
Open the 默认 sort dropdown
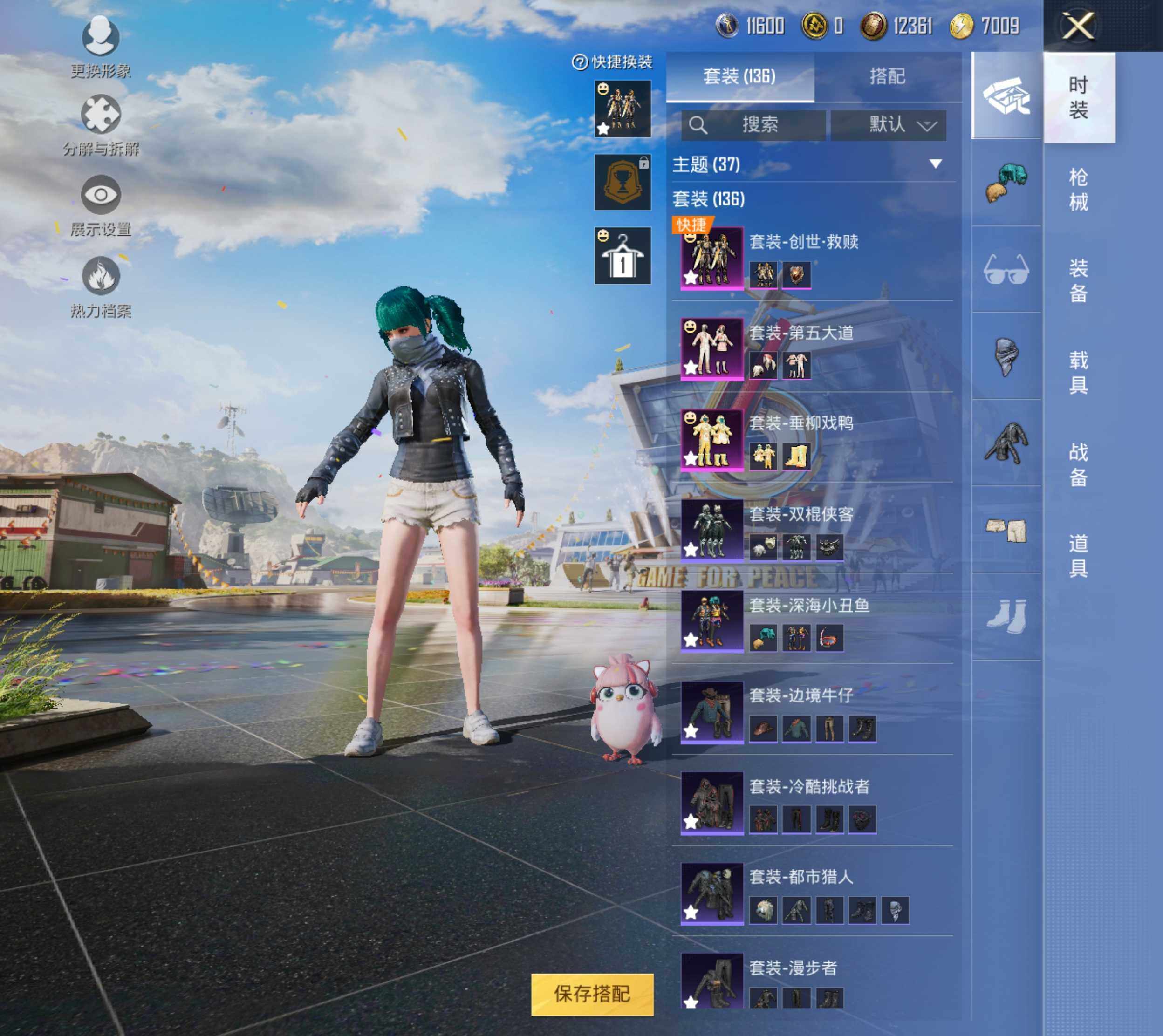(x=888, y=125)
